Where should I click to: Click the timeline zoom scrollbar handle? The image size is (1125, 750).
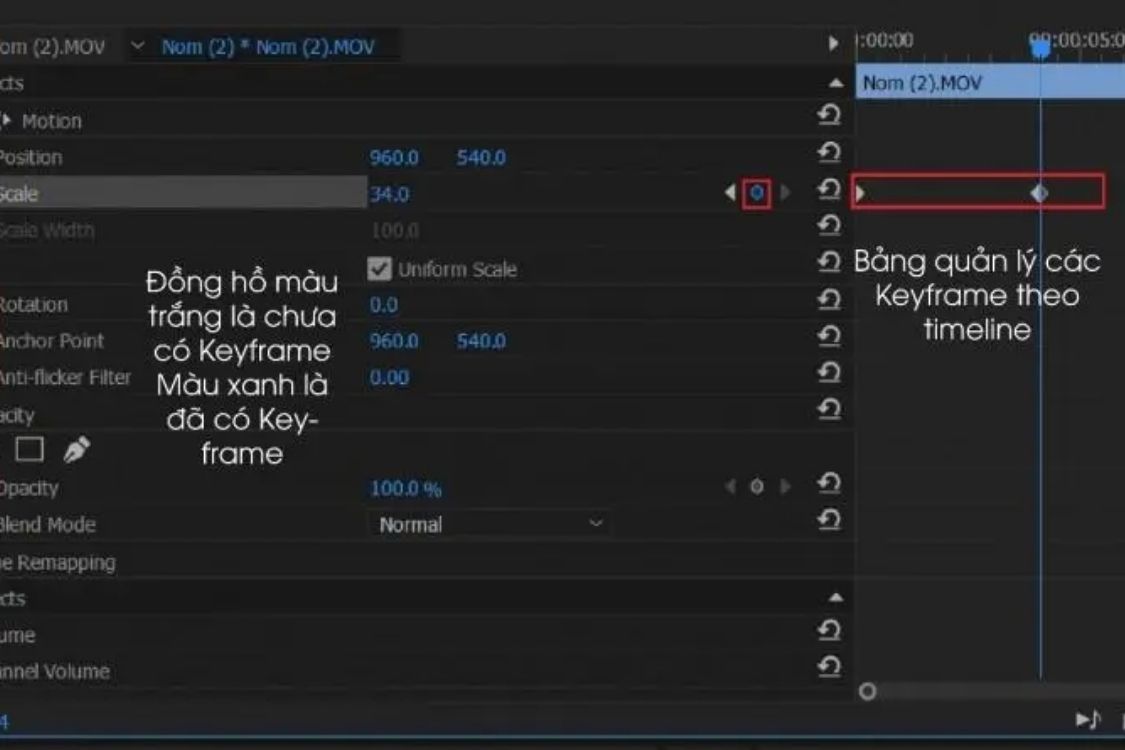(x=868, y=691)
